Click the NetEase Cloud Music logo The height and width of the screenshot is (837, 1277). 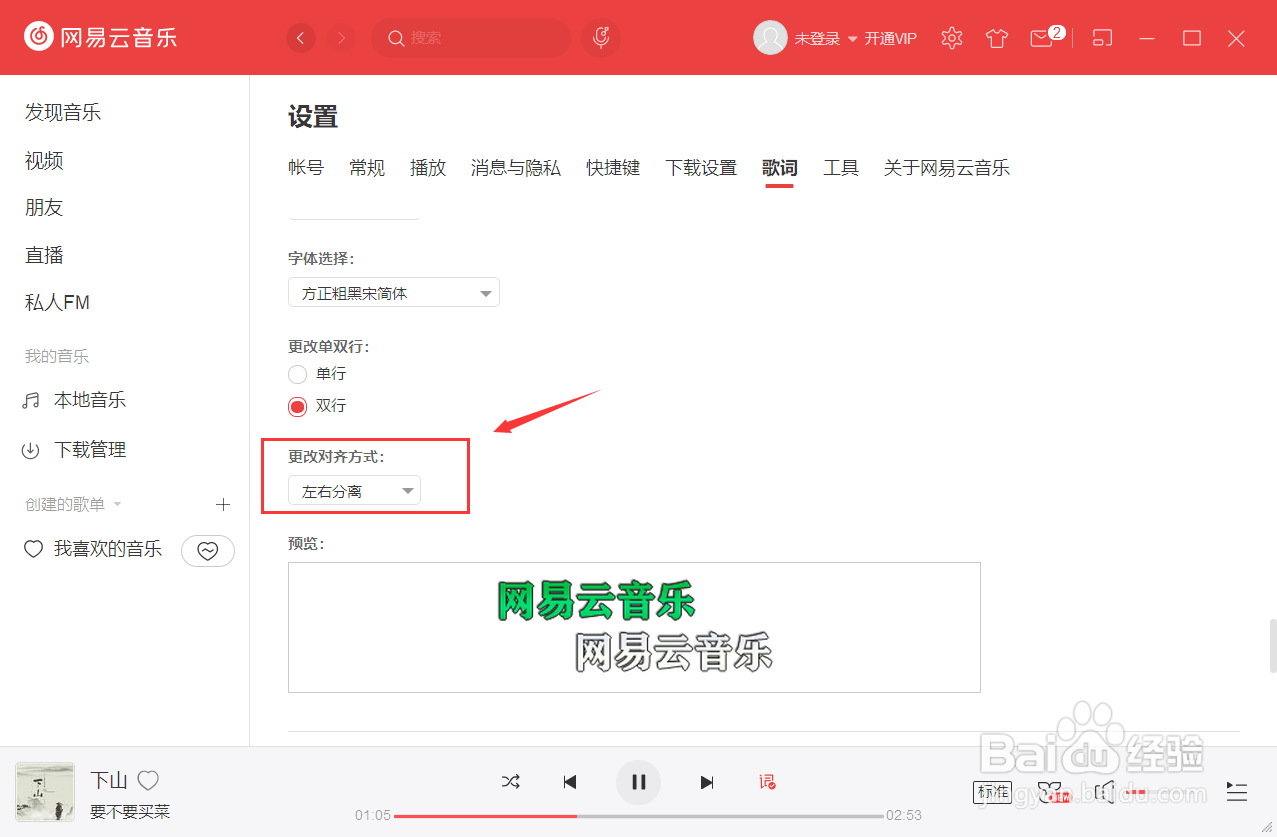(x=101, y=37)
